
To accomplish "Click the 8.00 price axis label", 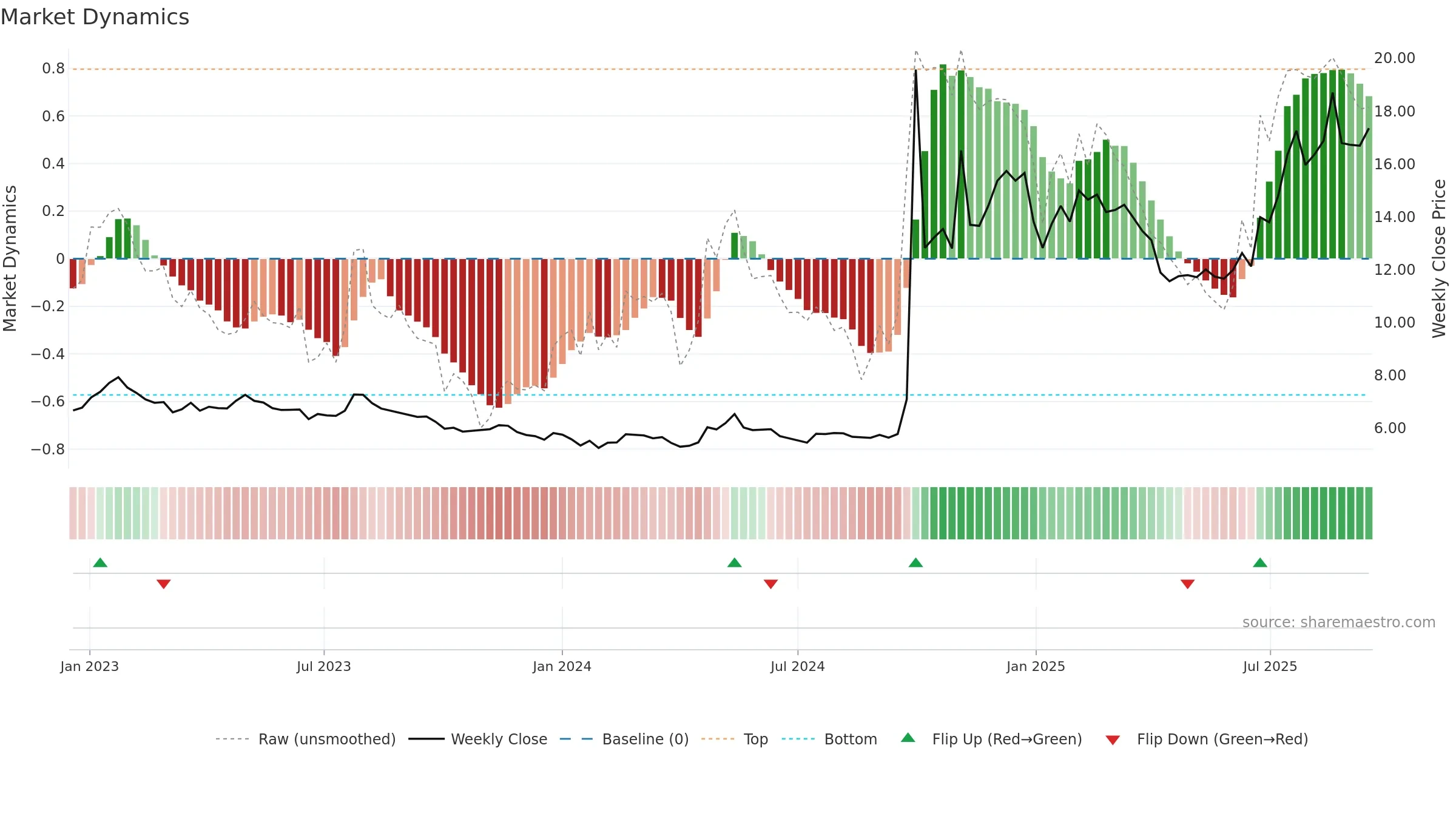I will point(1390,375).
